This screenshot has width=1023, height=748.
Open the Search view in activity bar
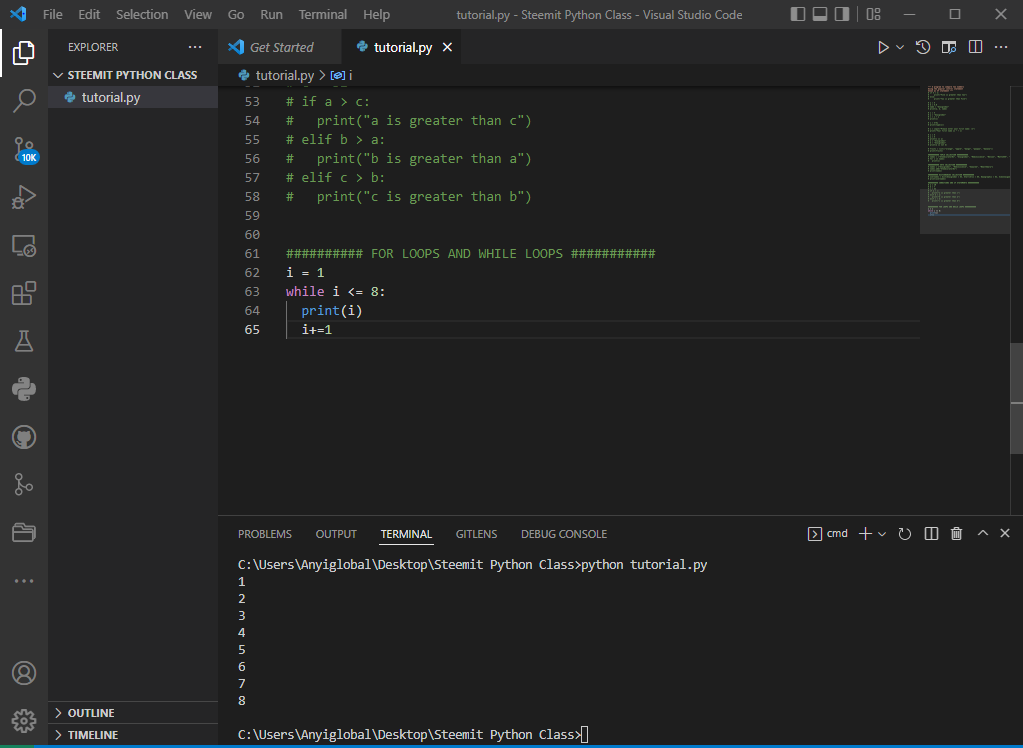24,100
